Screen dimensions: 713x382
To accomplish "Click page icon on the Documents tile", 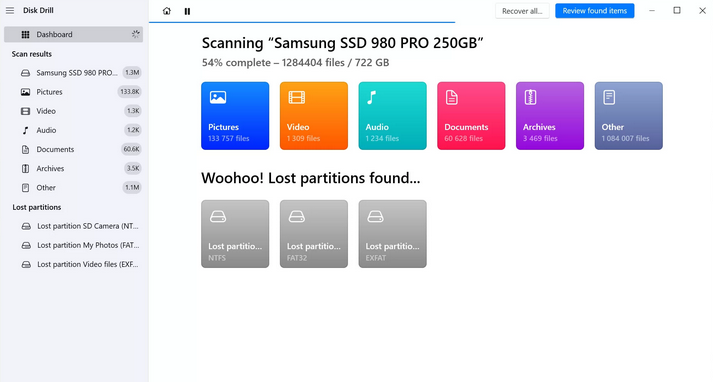I will pos(452,97).
